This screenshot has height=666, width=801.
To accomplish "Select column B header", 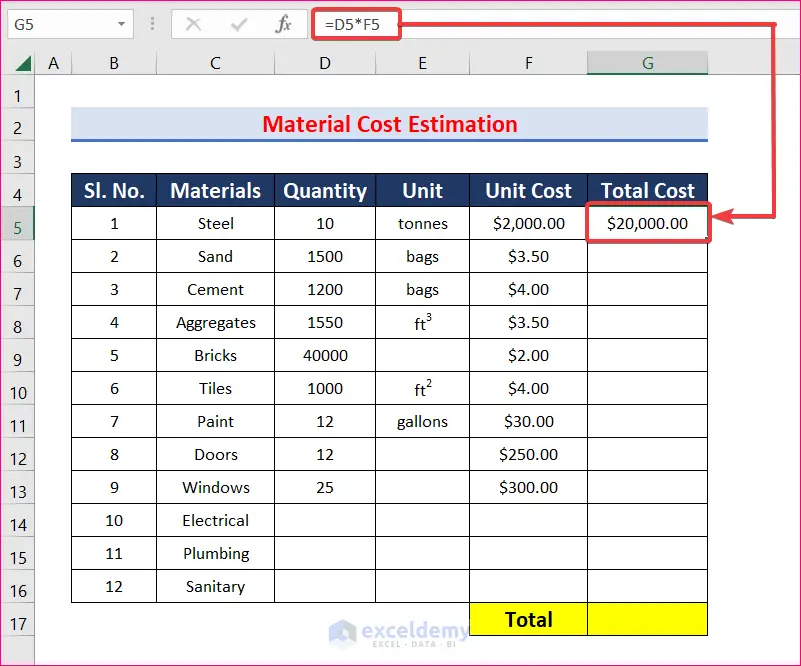I will 114,63.
